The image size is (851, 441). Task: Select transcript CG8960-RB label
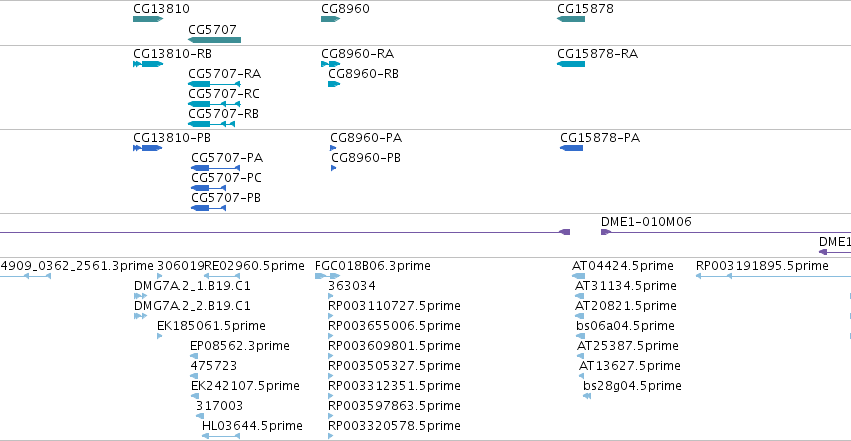pyautogui.click(x=364, y=73)
